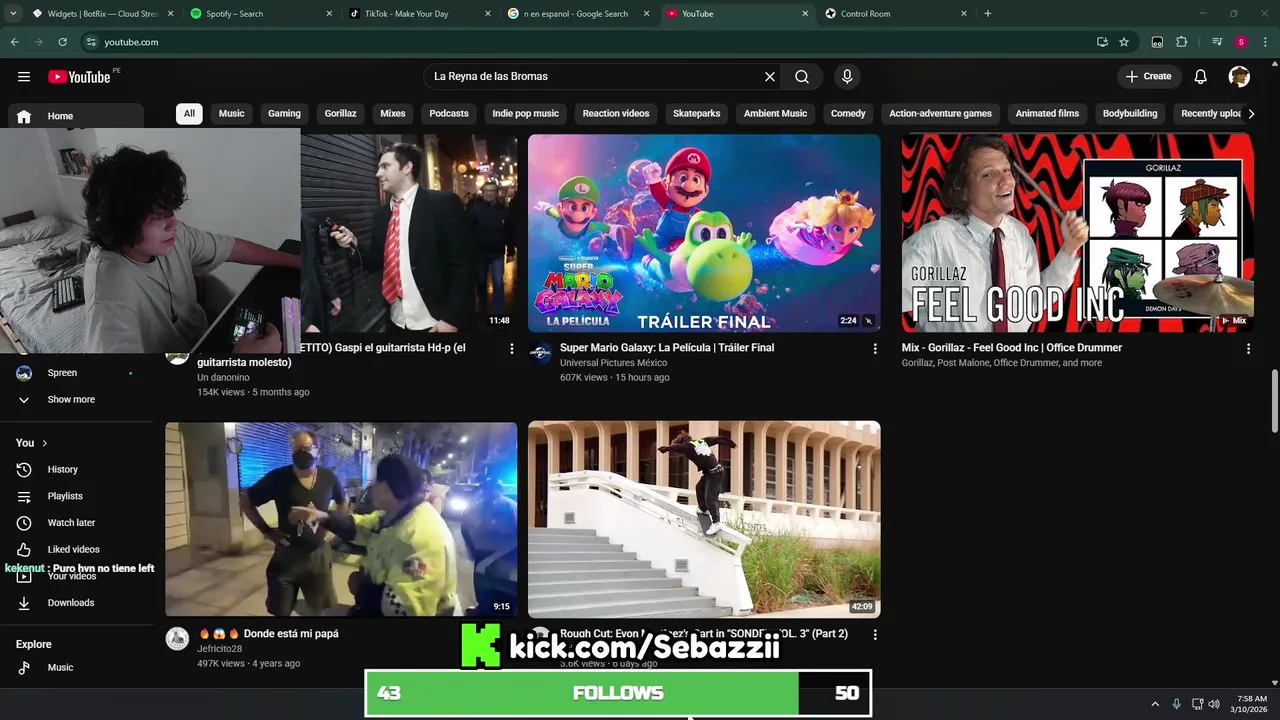Switch to the Control Room tab
1280x720 pixels.
pyautogui.click(x=895, y=14)
